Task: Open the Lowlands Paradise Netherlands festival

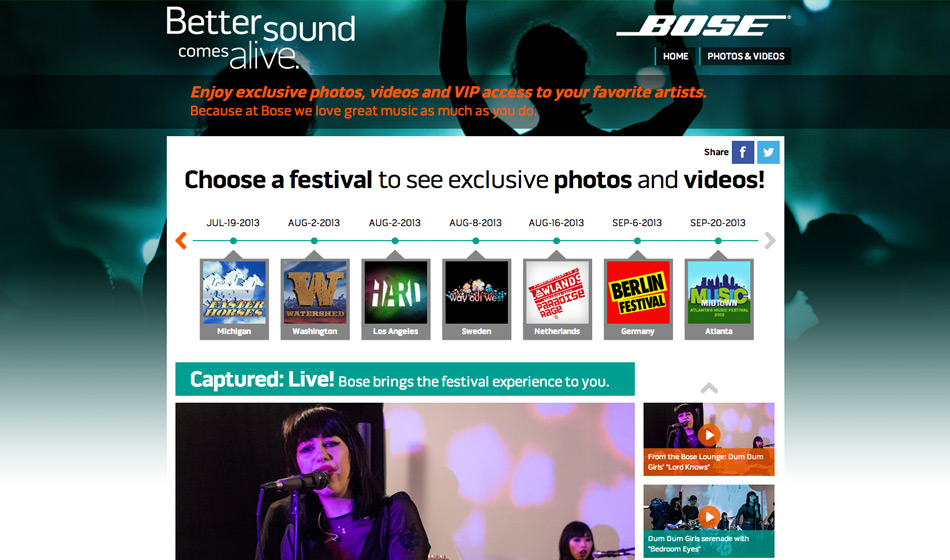Action: 557,299
